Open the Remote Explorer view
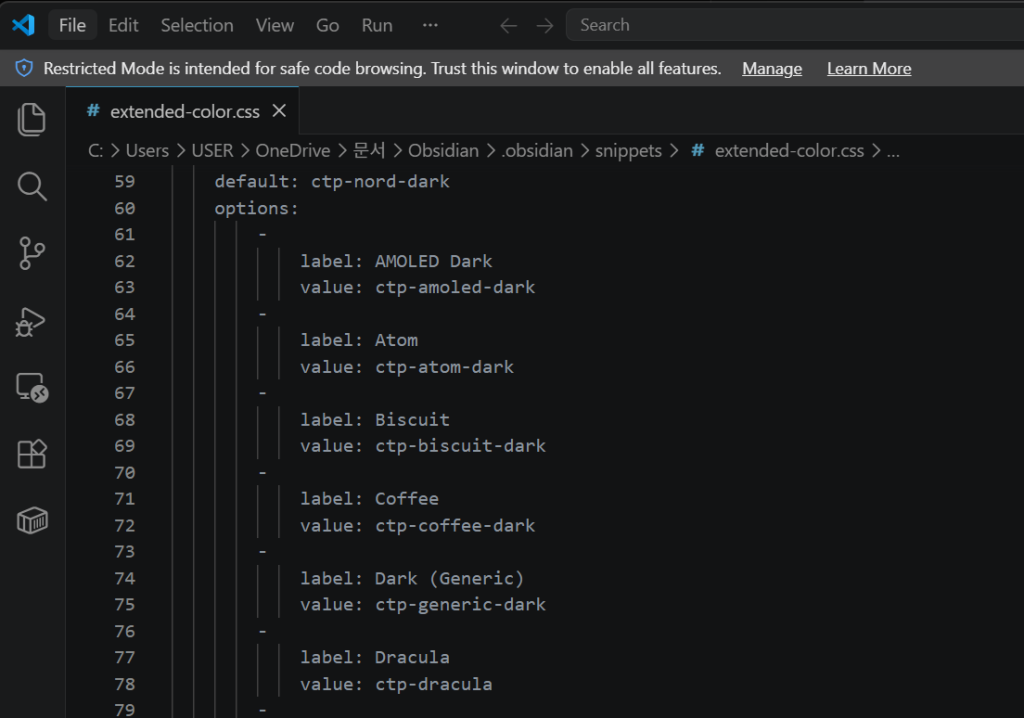The image size is (1024, 718). point(32,387)
